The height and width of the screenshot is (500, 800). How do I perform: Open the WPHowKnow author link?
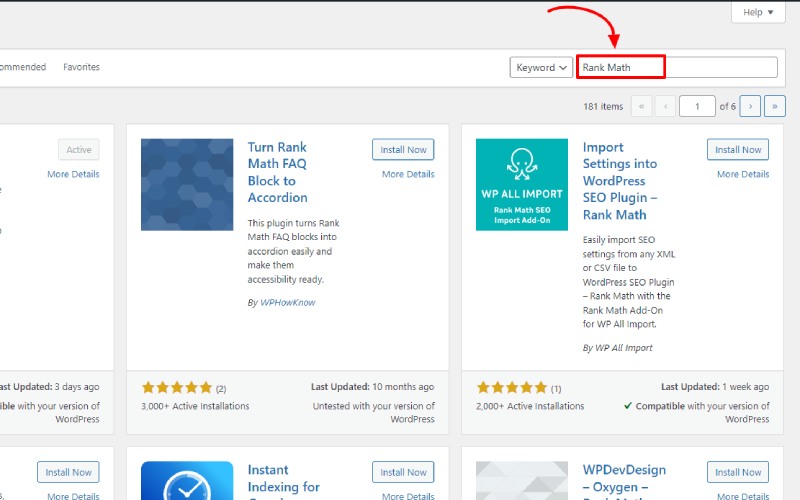[288, 303]
